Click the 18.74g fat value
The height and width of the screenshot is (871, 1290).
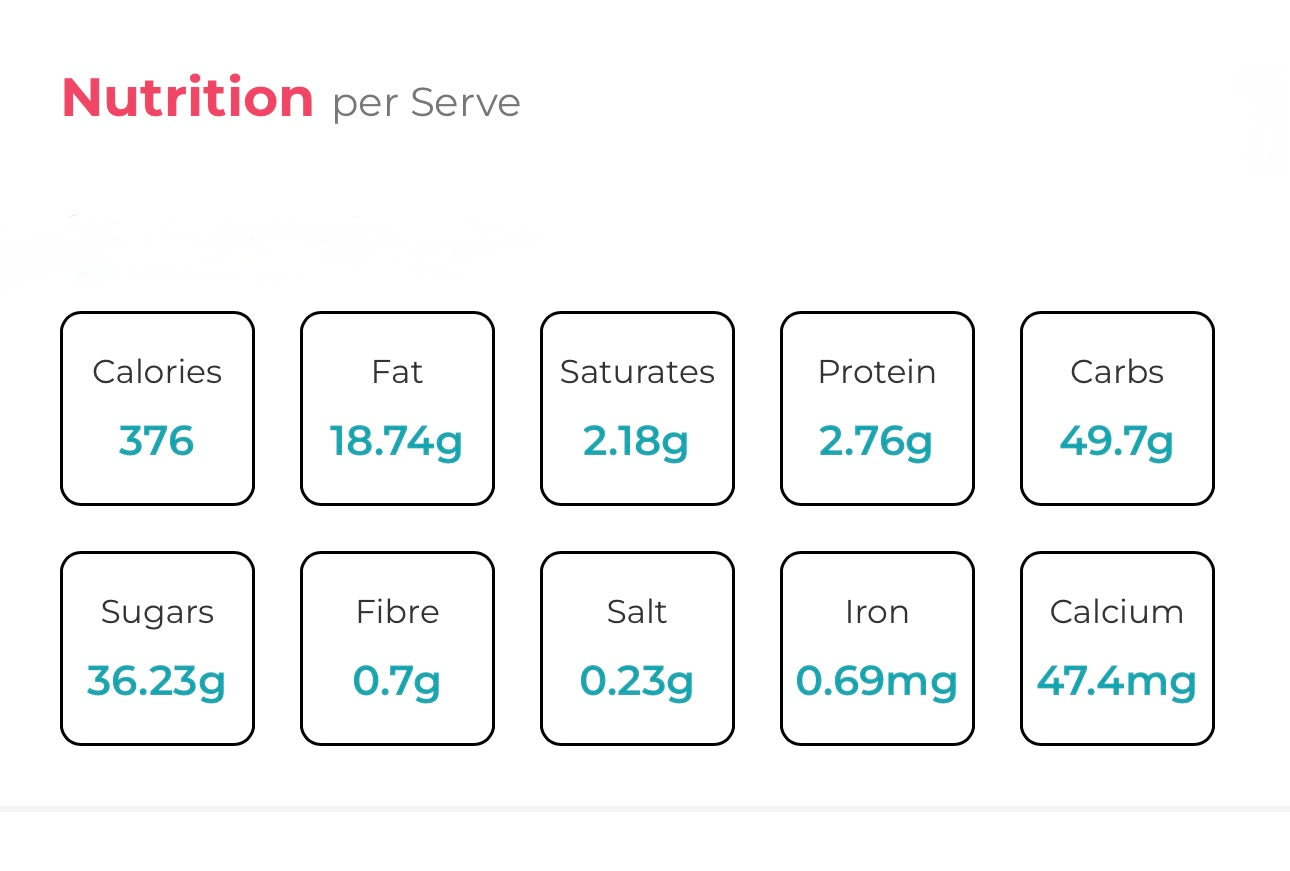pos(397,441)
